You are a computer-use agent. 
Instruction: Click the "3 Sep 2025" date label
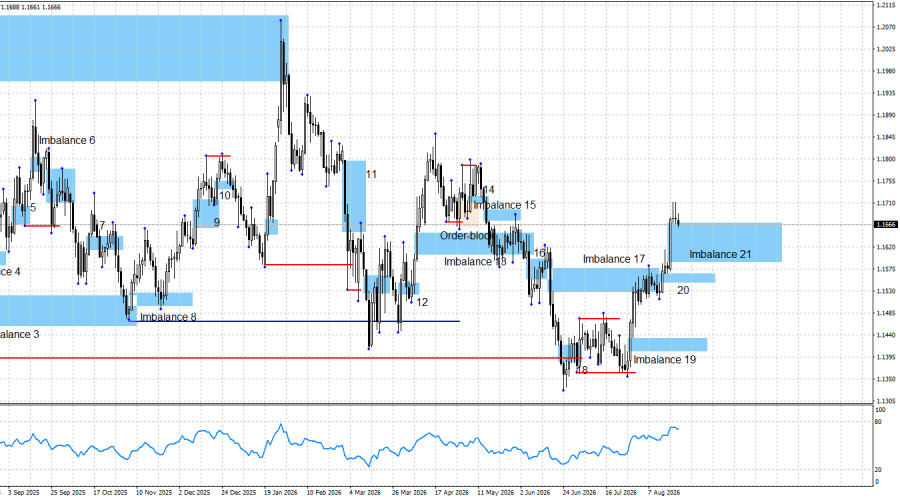(x=24, y=493)
